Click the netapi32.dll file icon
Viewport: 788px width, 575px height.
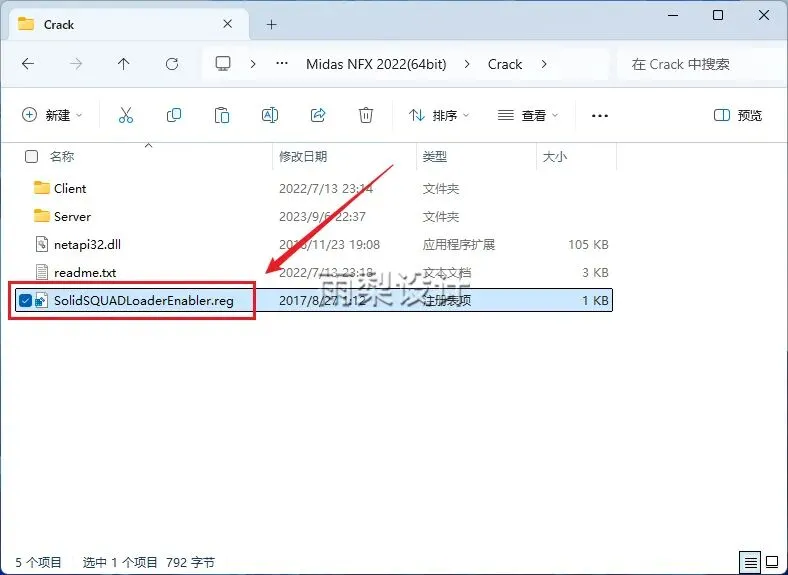click(x=42, y=244)
